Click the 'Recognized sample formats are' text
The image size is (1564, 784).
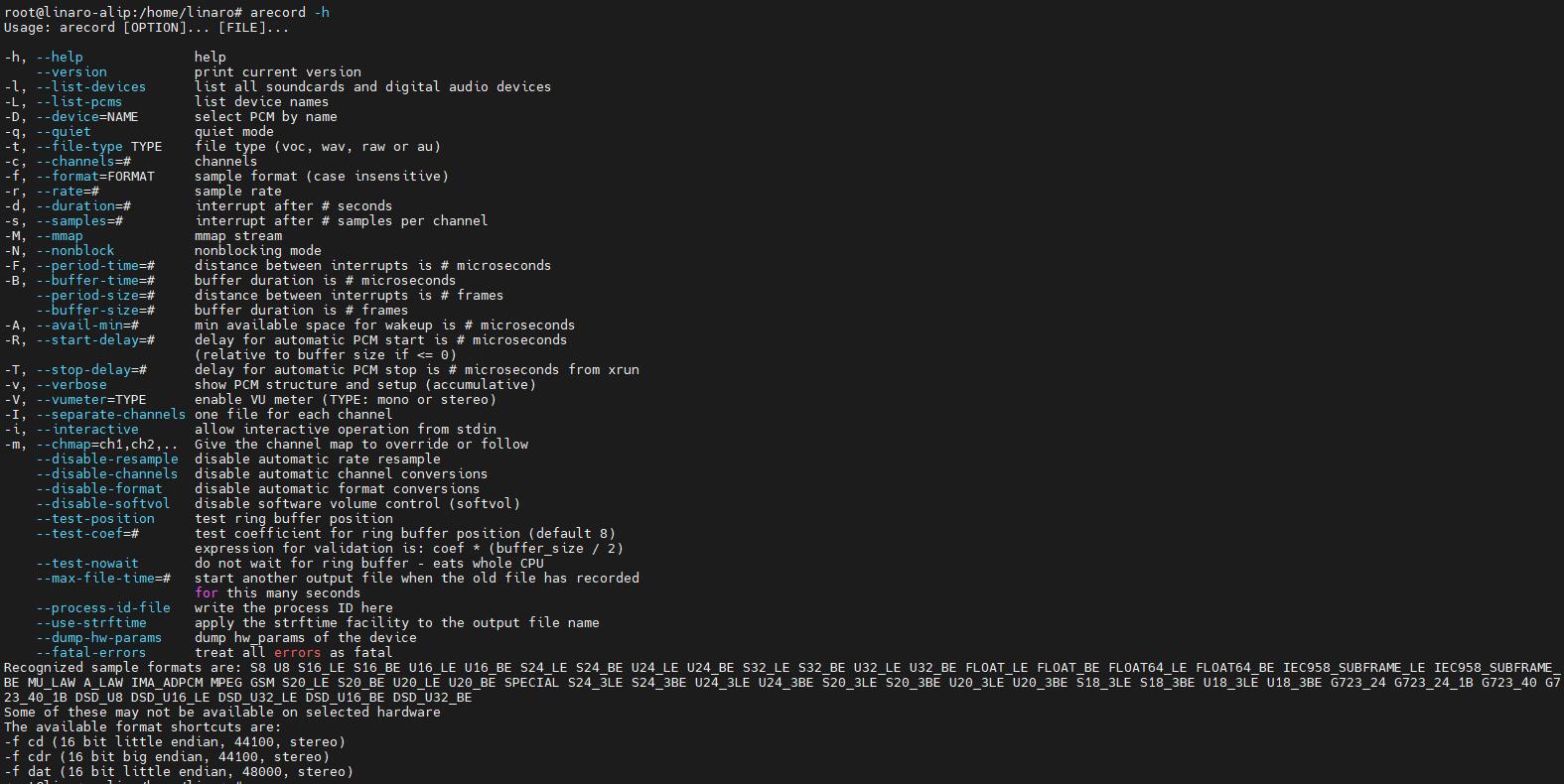[119, 668]
